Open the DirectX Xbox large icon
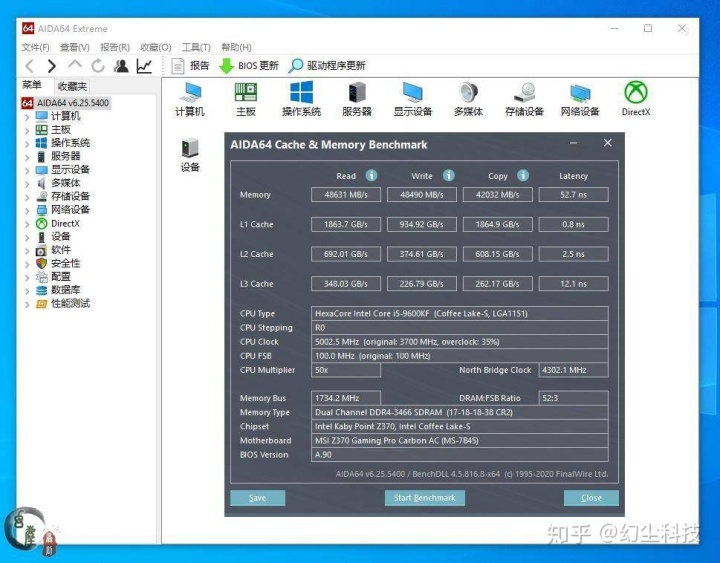The width and height of the screenshot is (720, 563). tap(636, 99)
